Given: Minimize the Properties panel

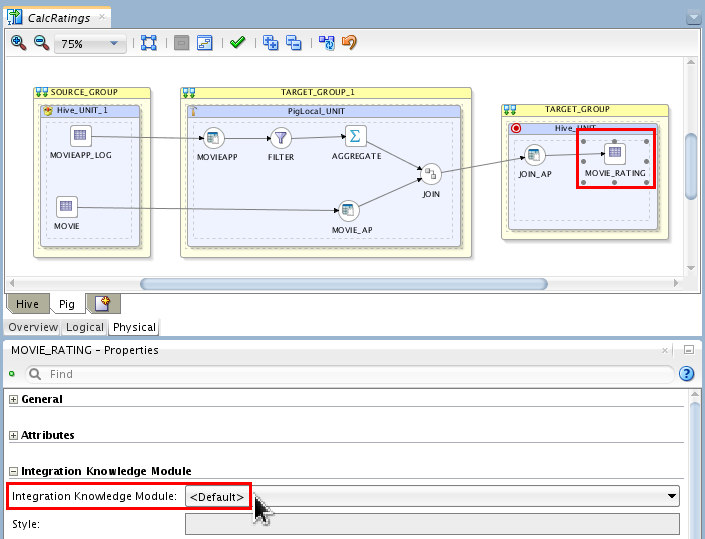Looking at the screenshot, I should [689, 350].
